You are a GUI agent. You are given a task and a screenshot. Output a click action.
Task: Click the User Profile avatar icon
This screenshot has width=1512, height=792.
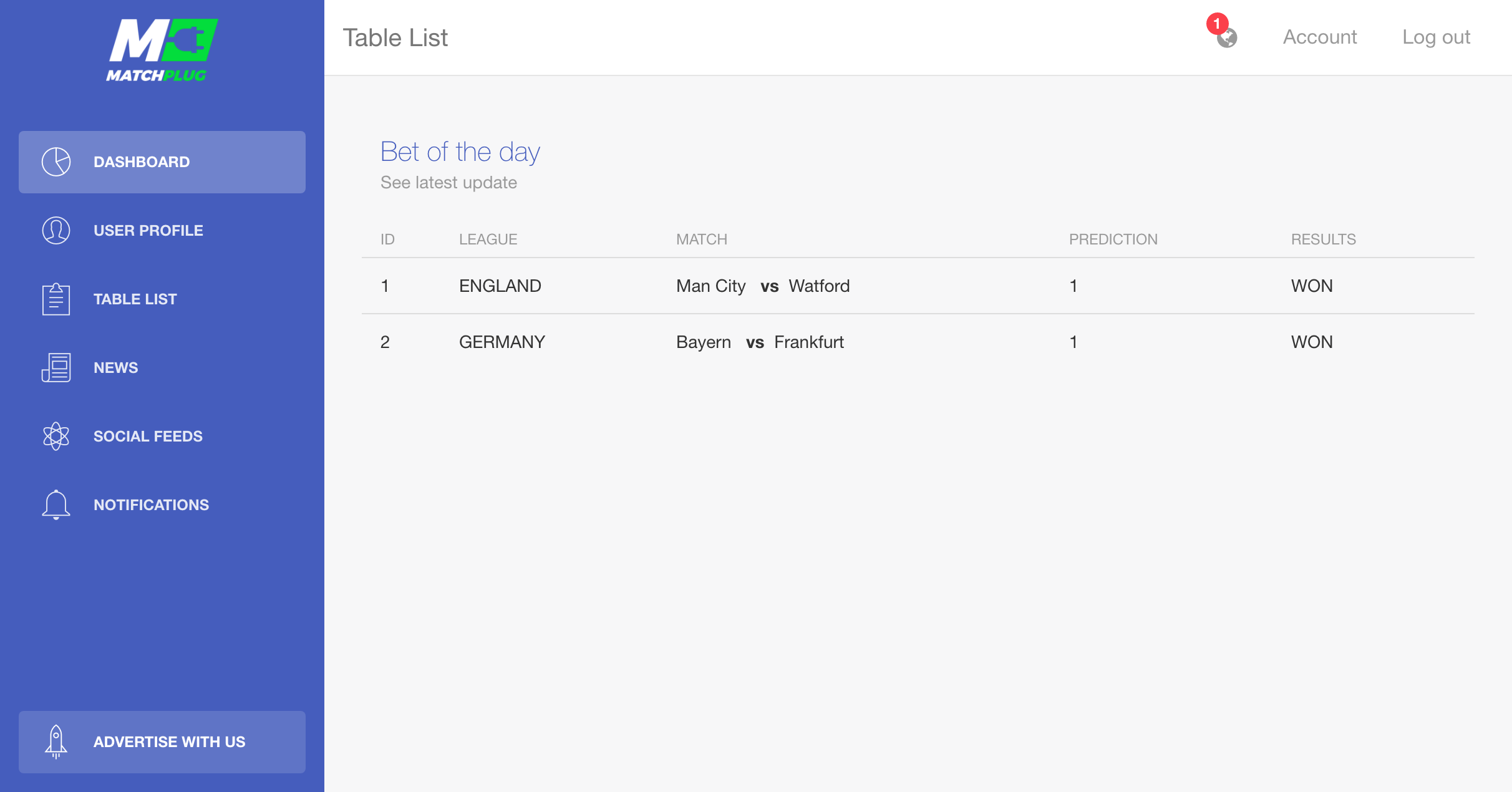56,231
